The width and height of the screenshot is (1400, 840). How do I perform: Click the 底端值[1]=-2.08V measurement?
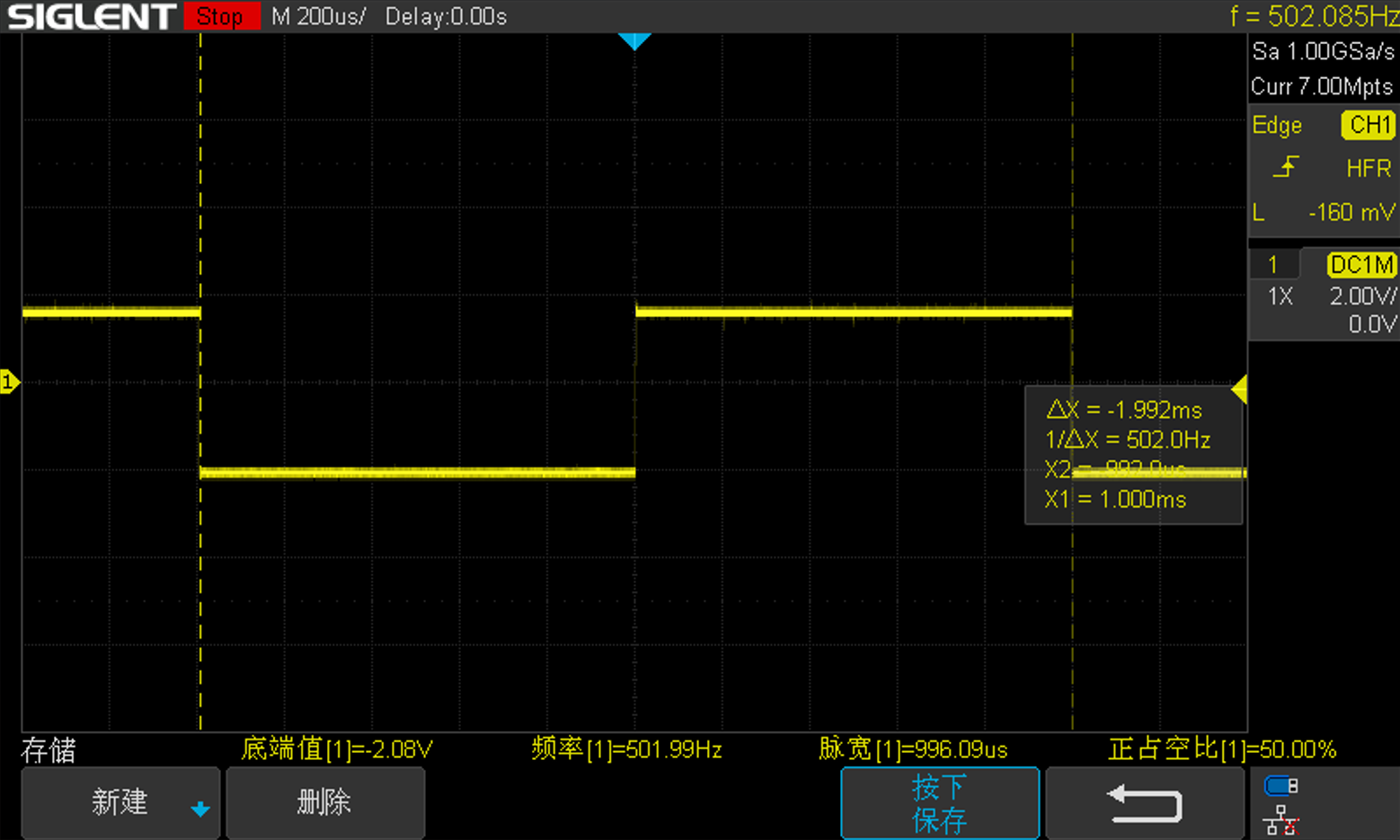point(337,748)
